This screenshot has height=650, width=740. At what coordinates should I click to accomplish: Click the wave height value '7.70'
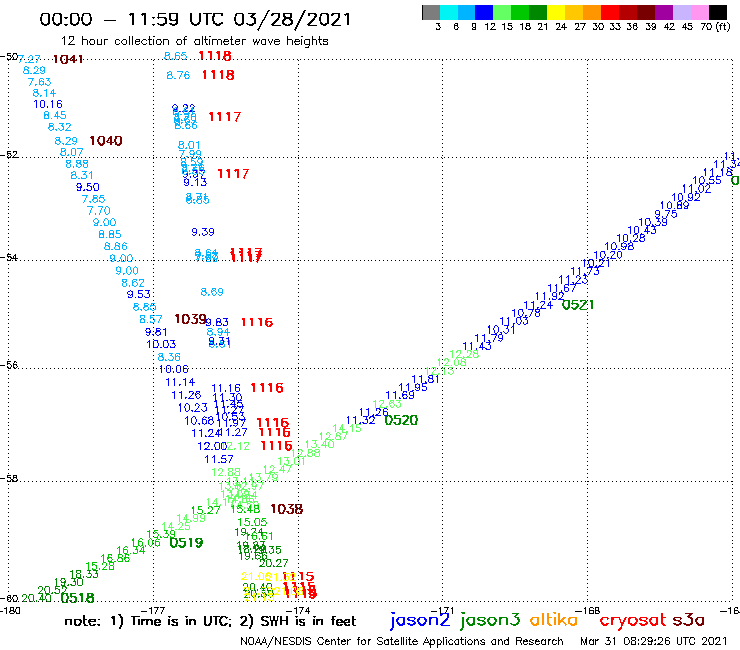[x=99, y=211]
